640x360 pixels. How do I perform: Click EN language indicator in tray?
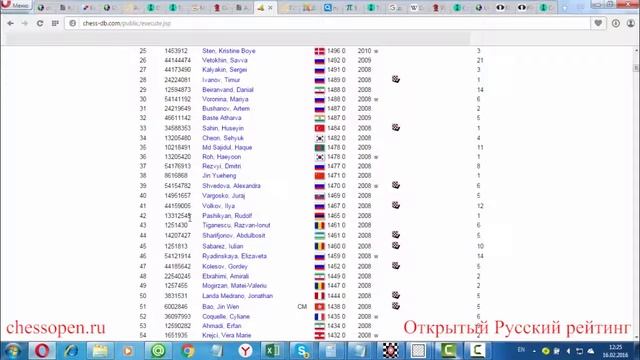coord(521,350)
